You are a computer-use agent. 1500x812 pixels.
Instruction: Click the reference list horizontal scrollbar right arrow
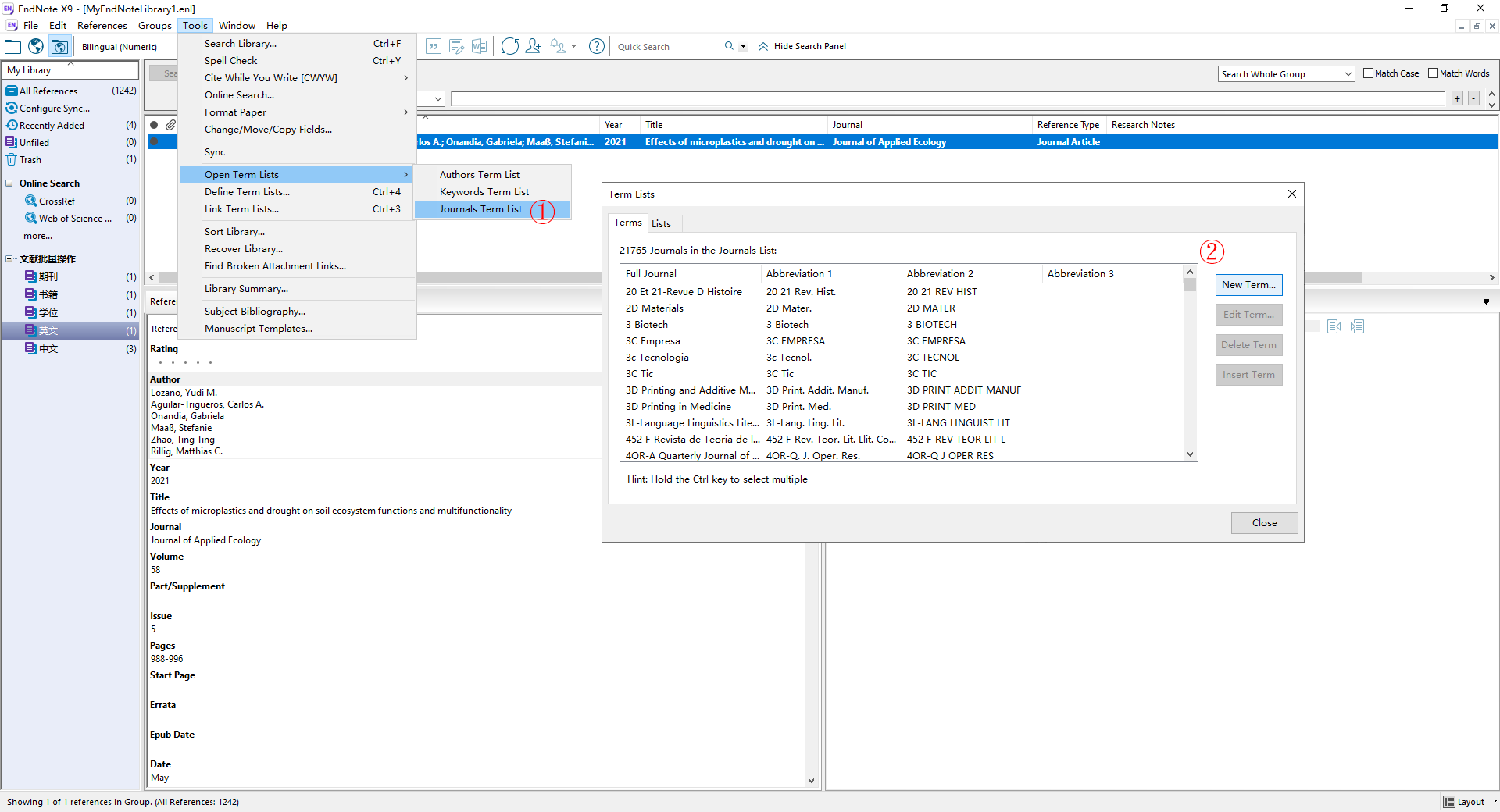(x=1491, y=277)
